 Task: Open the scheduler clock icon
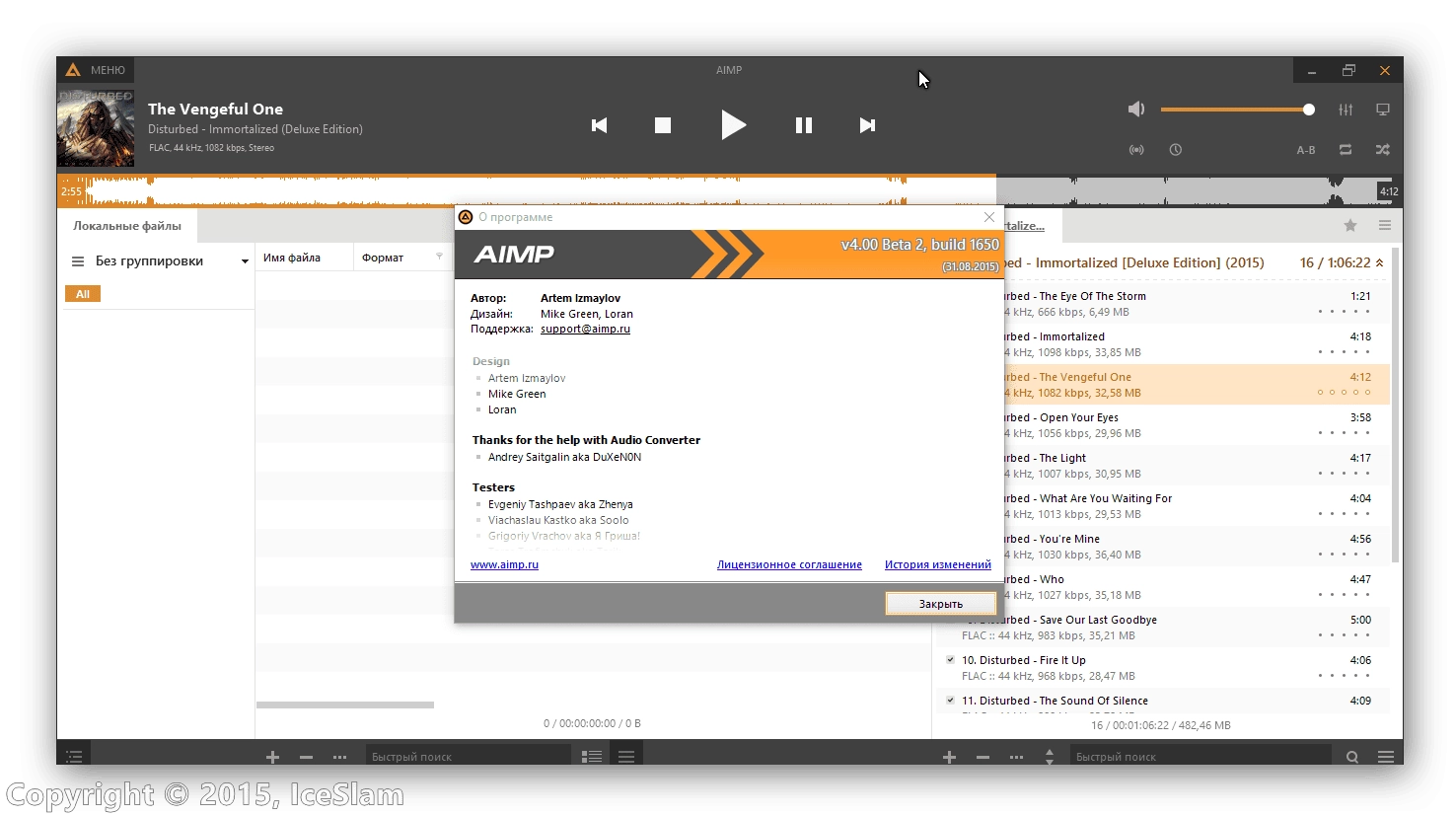coord(1176,150)
